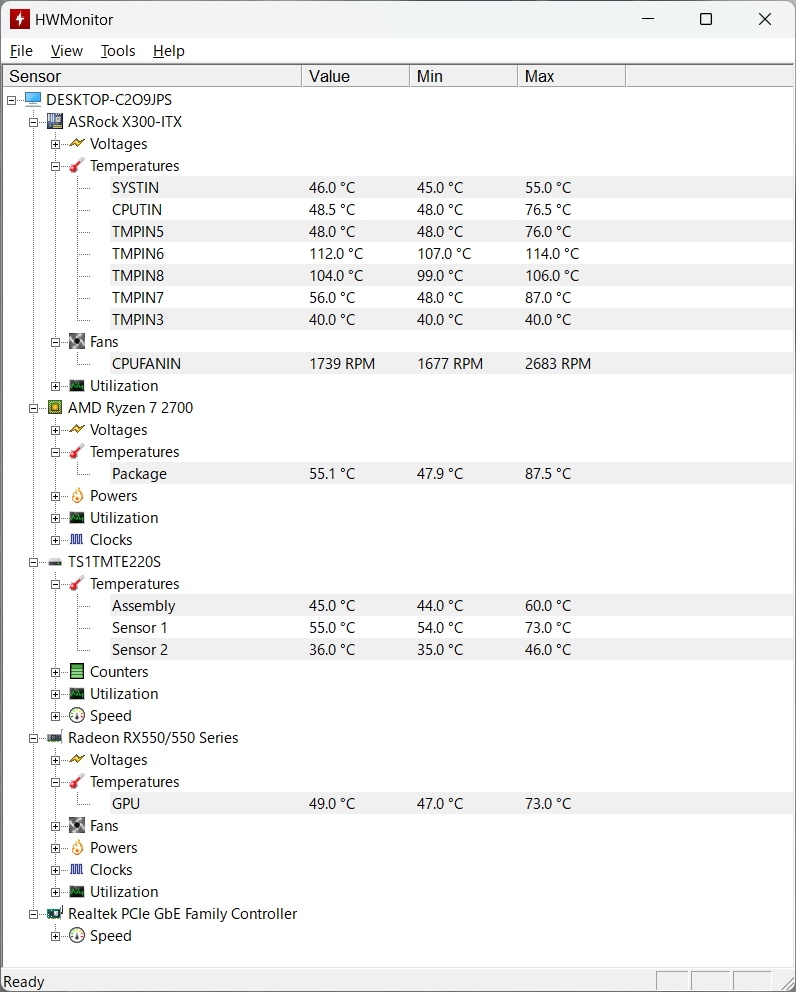This screenshot has height=992, width=796.
Task: Expand the Realtek Speed node
Action: pyautogui.click(x=56, y=936)
